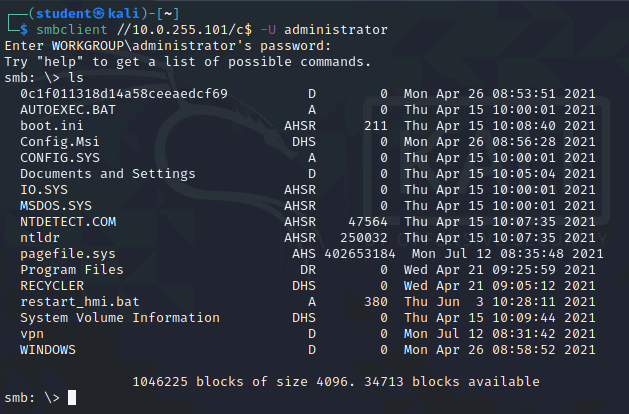Click the RECYCLER folder entry
Image resolution: width=629 pixels, height=414 pixels.
coord(52,286)
